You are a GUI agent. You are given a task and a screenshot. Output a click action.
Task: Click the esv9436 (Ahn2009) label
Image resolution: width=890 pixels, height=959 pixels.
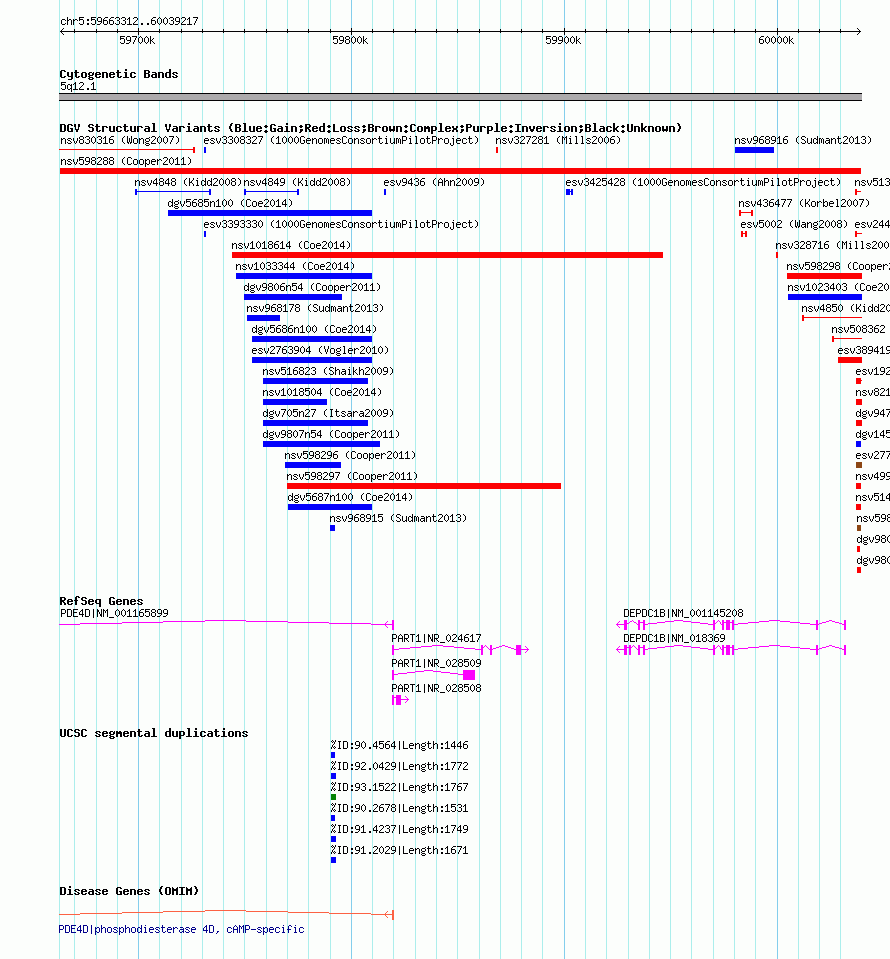[x=434, y=182]
